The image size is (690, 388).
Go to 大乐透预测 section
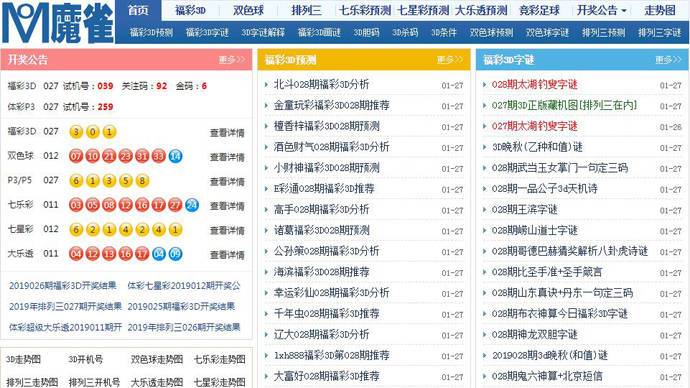tap(481, 10)
